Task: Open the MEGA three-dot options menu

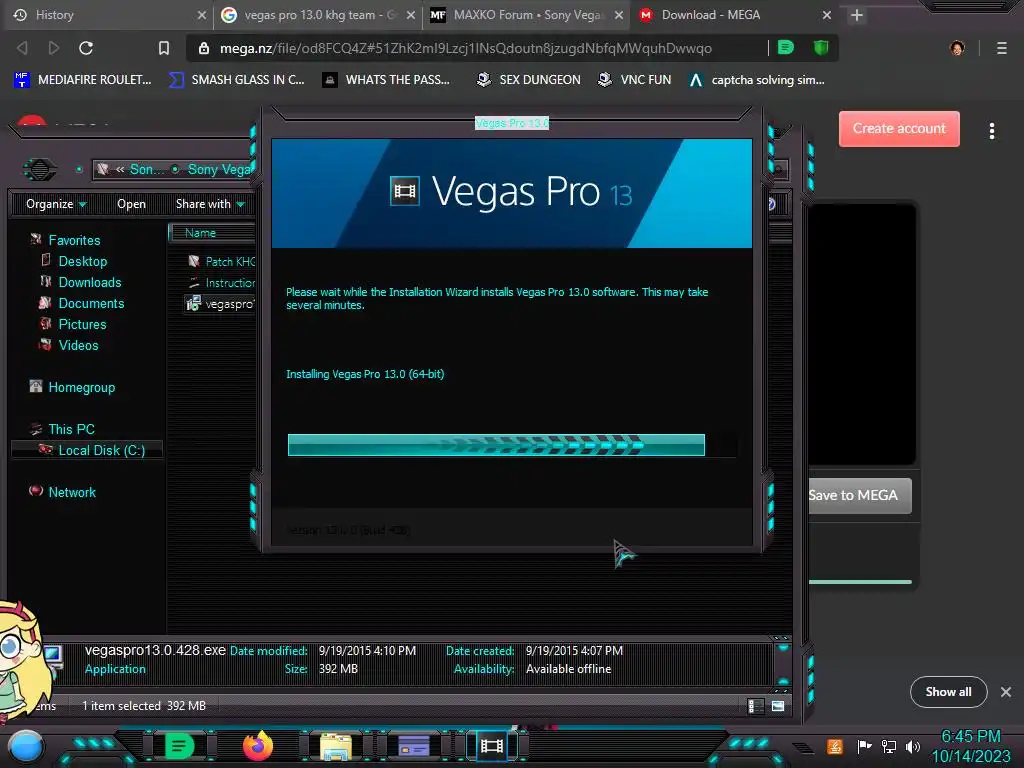Action: click(992, 131)
